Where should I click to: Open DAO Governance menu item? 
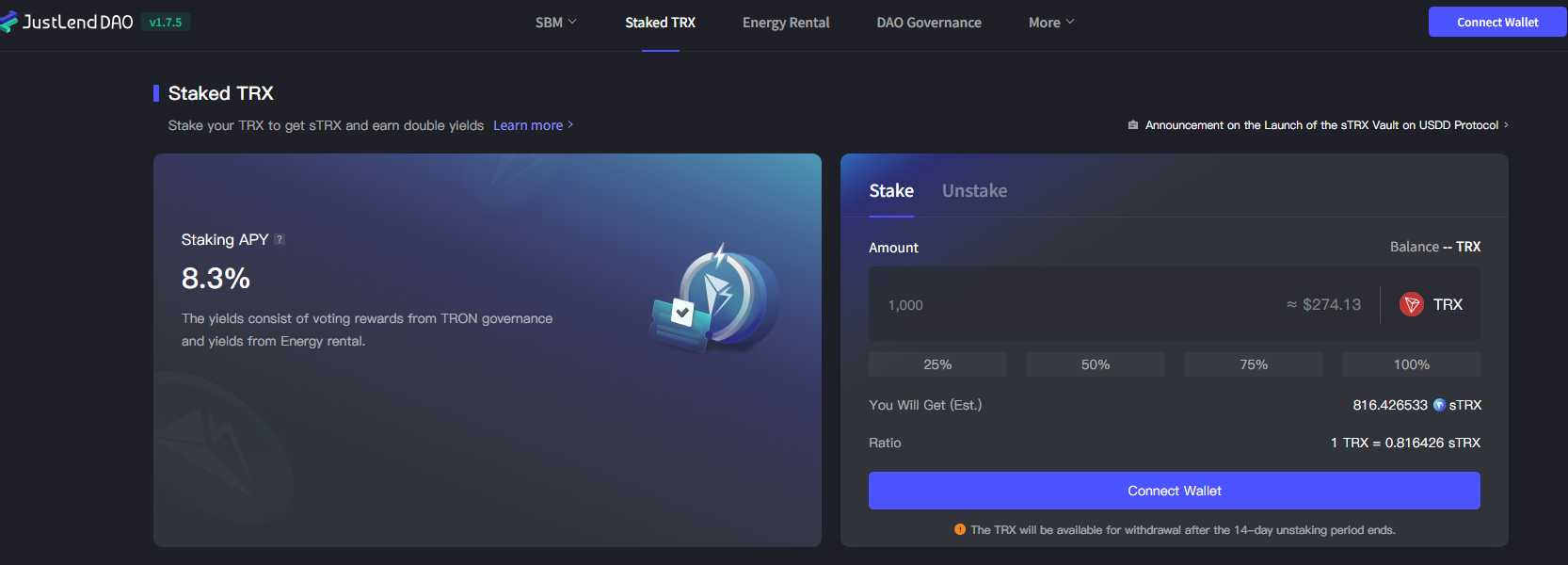pos(929,22)
